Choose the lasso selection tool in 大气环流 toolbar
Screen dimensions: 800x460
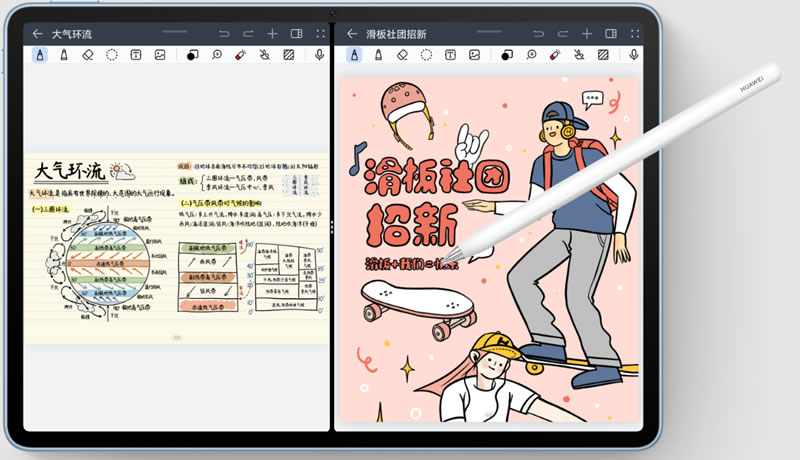click(x=112, y=55)
